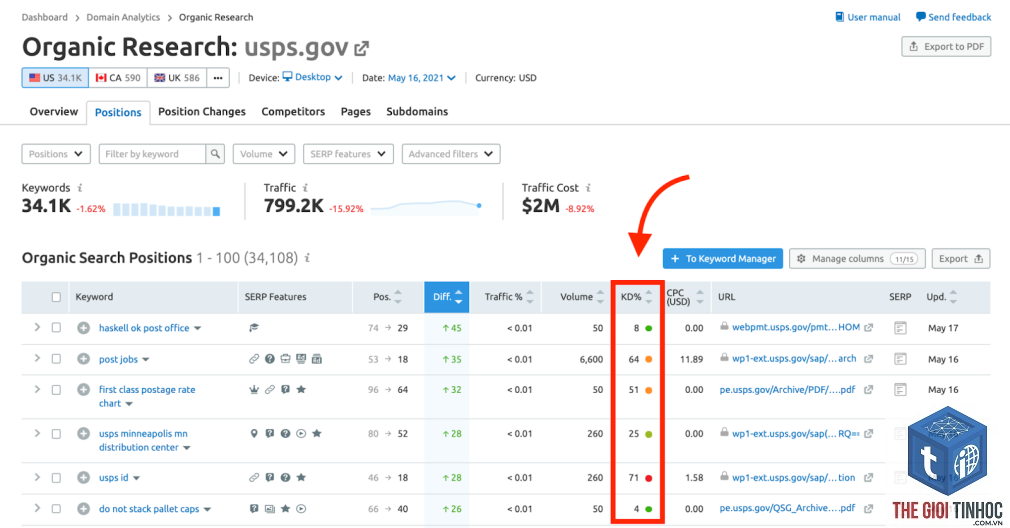The image size is (1010, 528).
Task: Open external link icon for 'post jobs' URL
Action: 868,359
